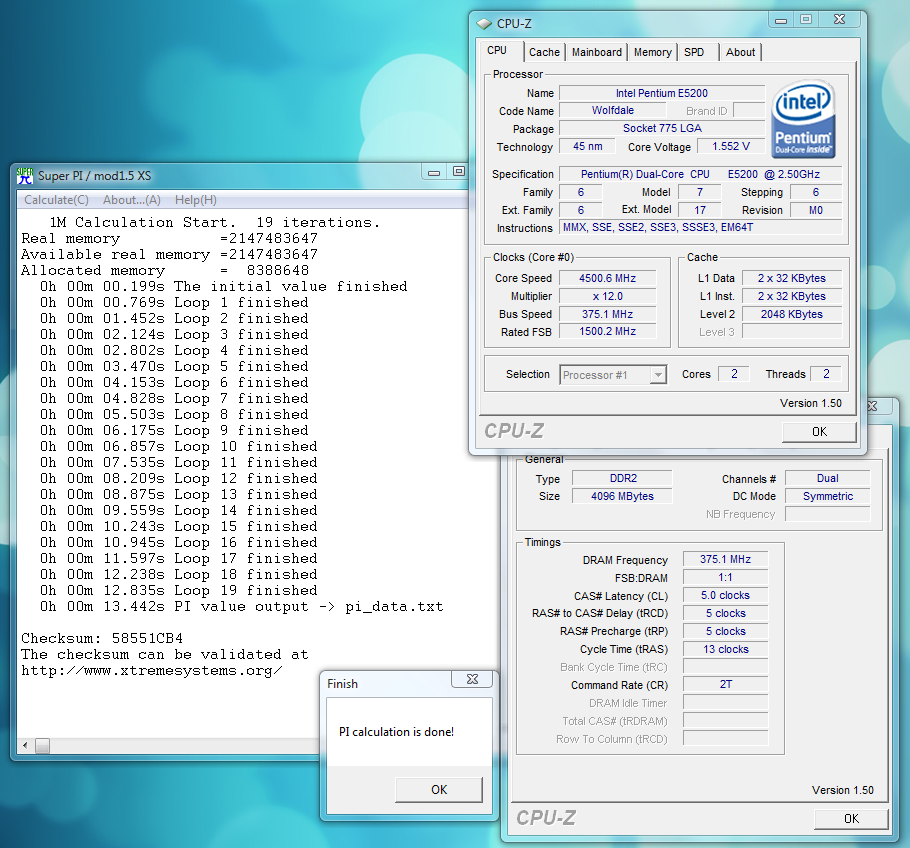Image resolution: width=910 pixels, height=848 pixels.
Task: Click the horizontal scrollbar in Super PI
Action: [41, 745]
